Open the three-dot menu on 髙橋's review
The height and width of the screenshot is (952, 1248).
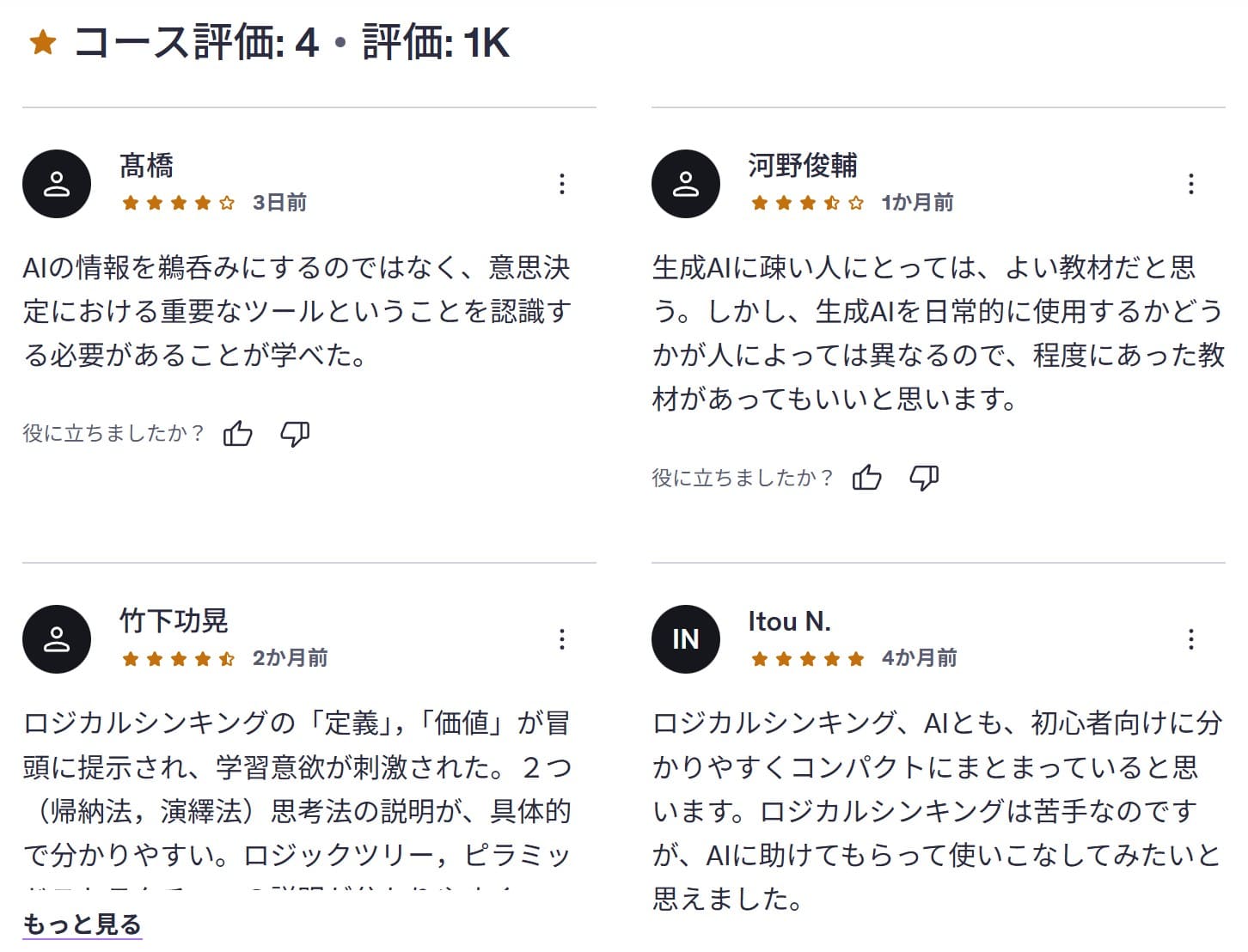coord(563,183)
